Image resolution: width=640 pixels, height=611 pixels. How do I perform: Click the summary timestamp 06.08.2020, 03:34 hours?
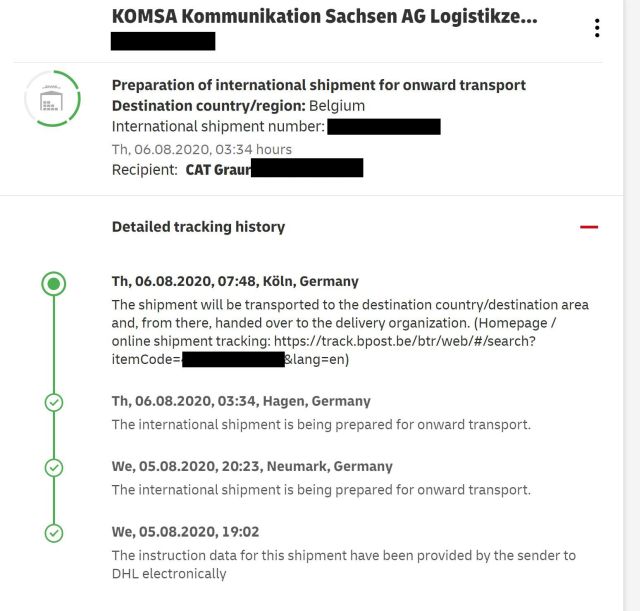(x=202, y=149)
